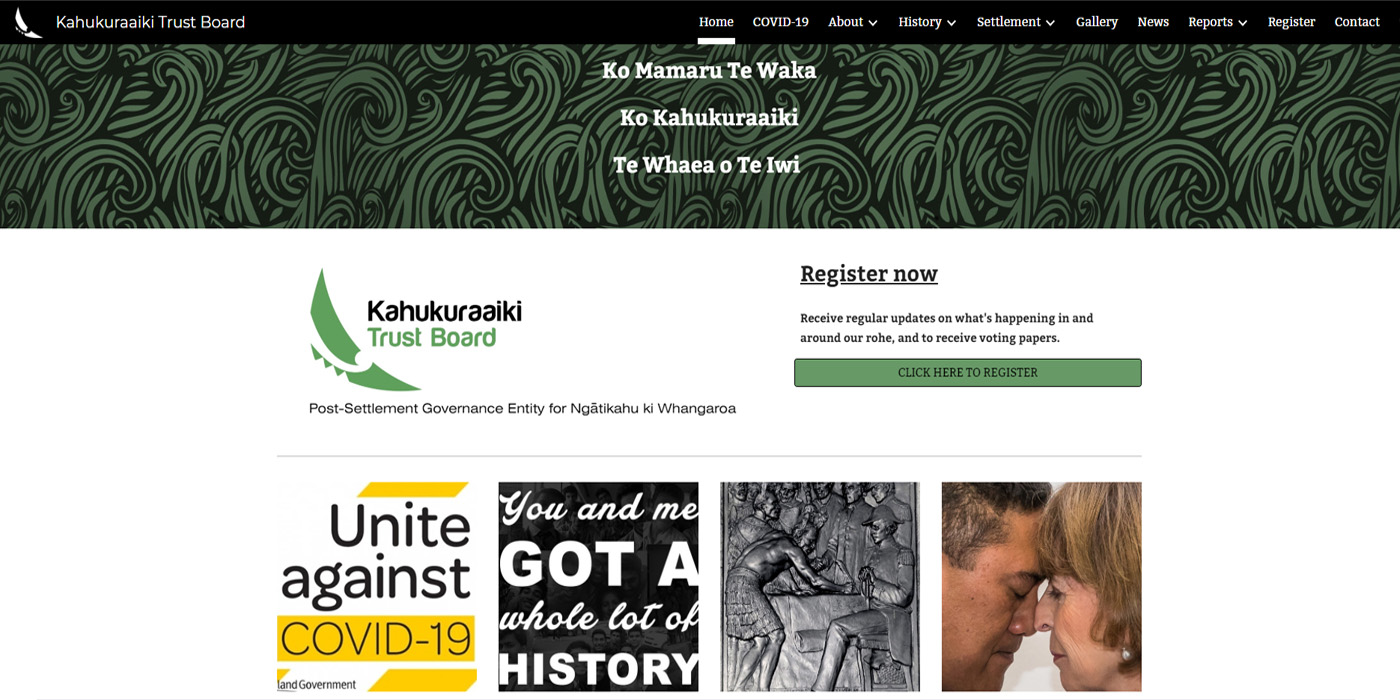Click the Kahukuraaiki Trust Board site title
Viewport: 1400px width, 700px height.
pyautogui.click(x=150, y=22)
